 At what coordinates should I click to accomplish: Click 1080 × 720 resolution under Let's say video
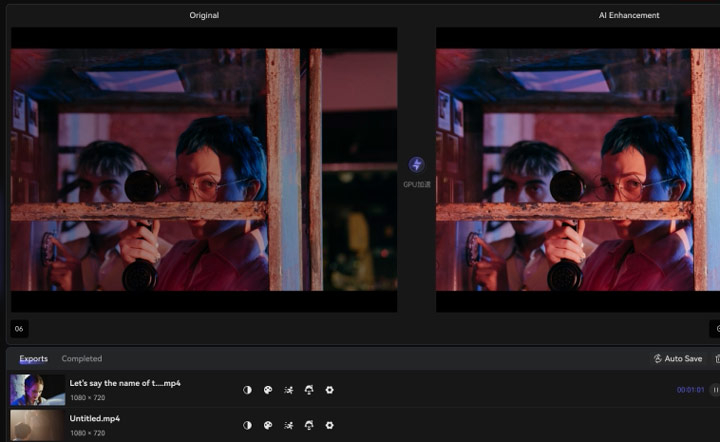[88, 397]
